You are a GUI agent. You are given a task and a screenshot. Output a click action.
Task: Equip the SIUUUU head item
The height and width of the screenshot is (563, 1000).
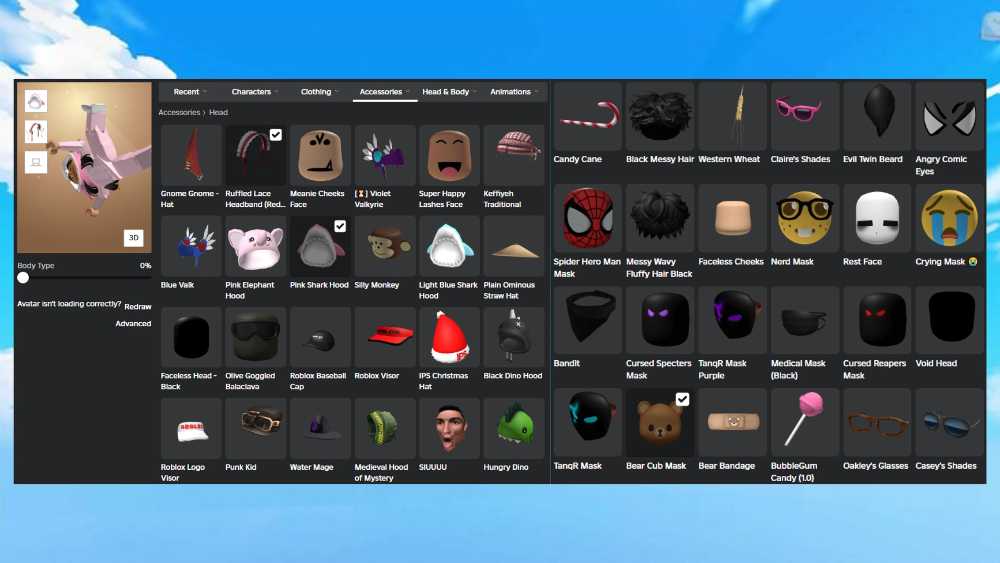click(x=448, y=428)
